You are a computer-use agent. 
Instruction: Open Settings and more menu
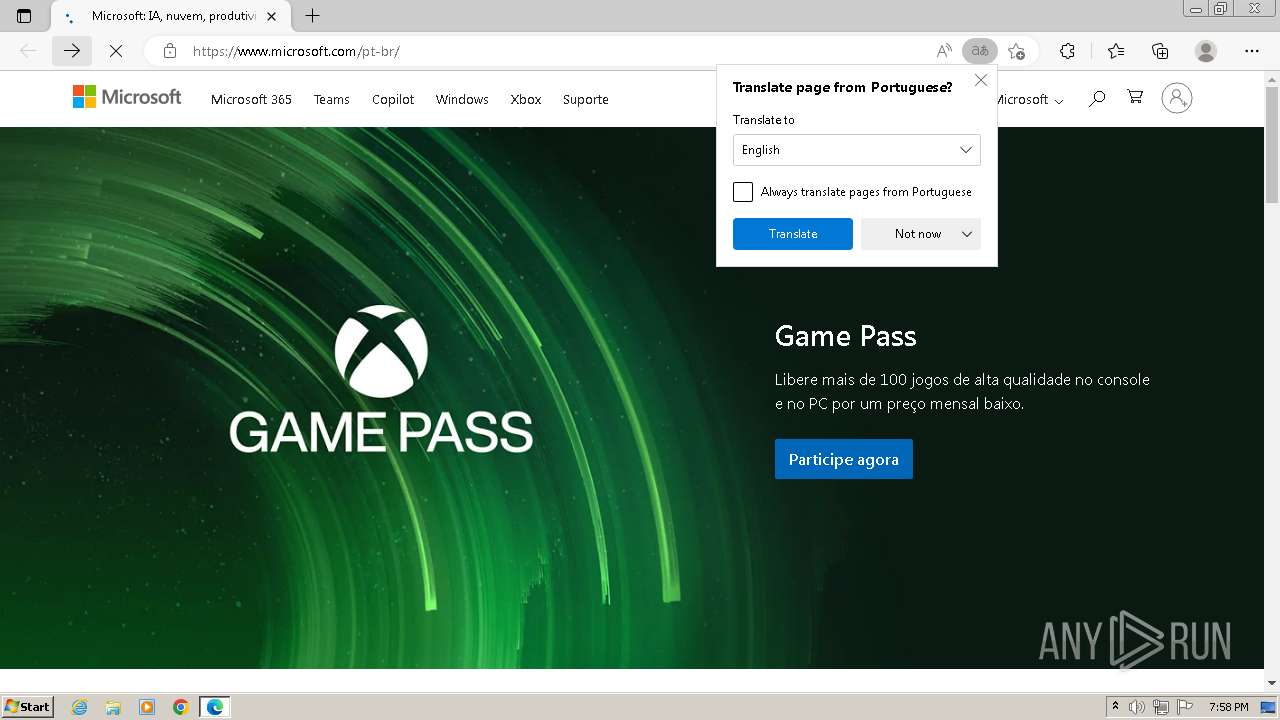click(1252, 51)
